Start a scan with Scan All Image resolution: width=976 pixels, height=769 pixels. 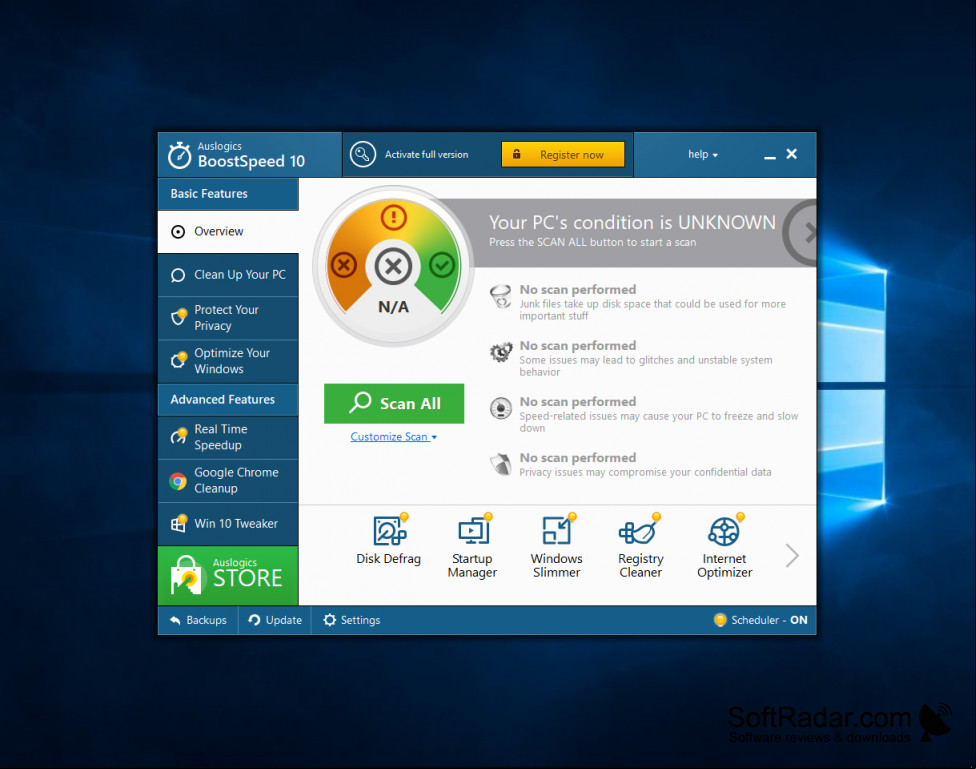pos(394,403)
